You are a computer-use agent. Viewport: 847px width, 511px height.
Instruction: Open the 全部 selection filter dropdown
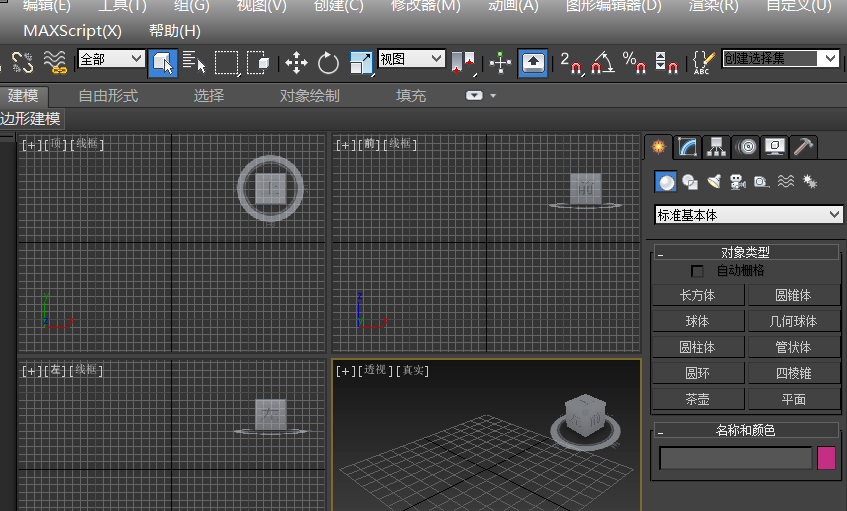(112, 58)
